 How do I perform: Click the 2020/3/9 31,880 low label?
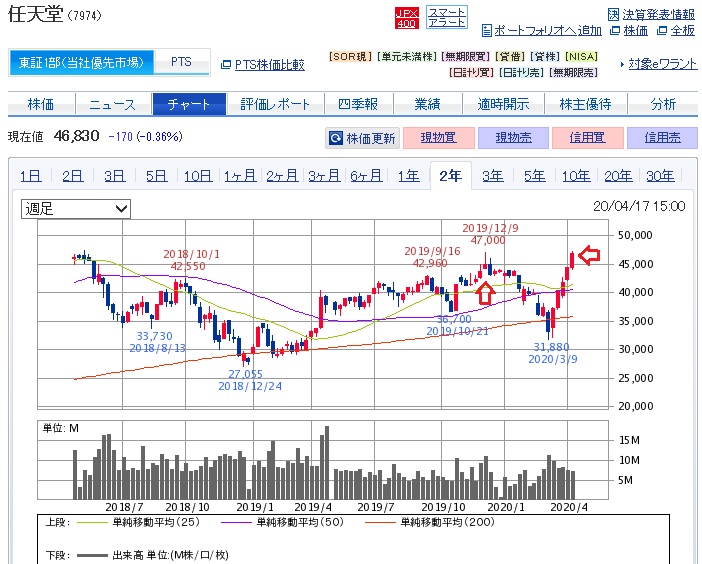[552, 353]
